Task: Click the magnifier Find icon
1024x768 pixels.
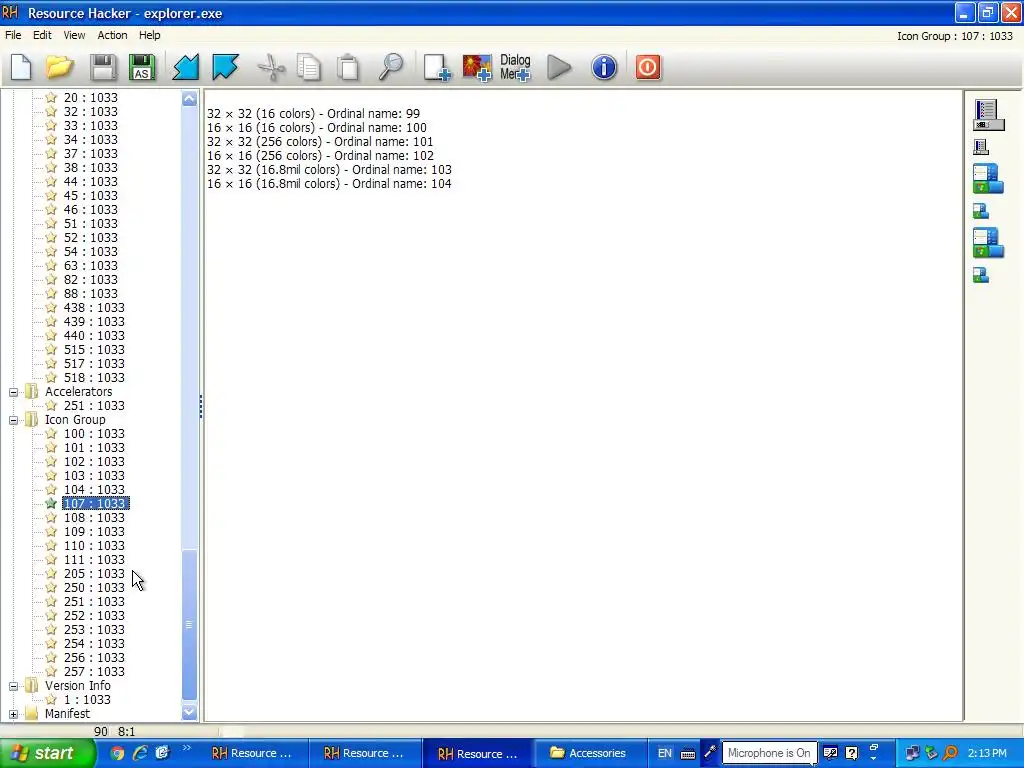Action: pyautogui.click(x=391, y=67)
